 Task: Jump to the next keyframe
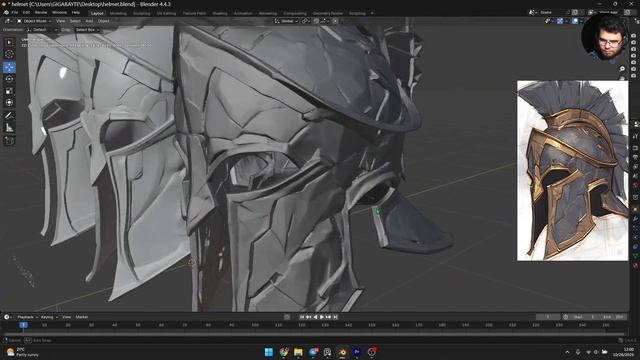329,317
